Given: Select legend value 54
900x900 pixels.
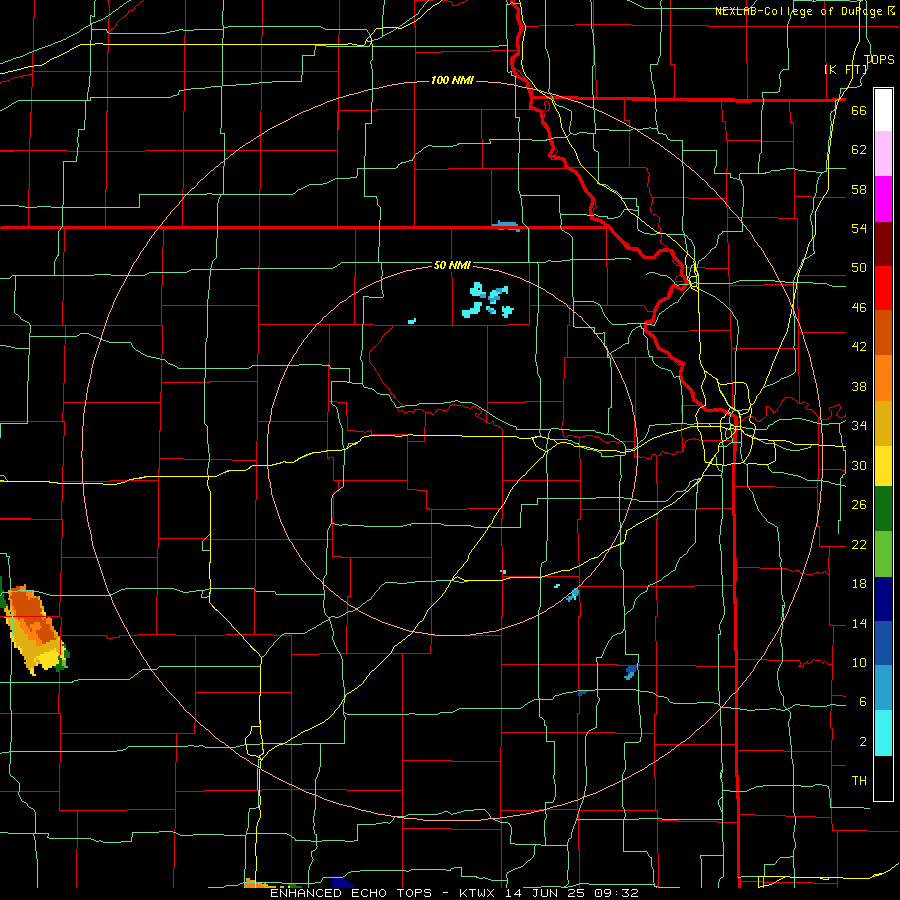Looking at the screenshot, I should pos(859,228).
